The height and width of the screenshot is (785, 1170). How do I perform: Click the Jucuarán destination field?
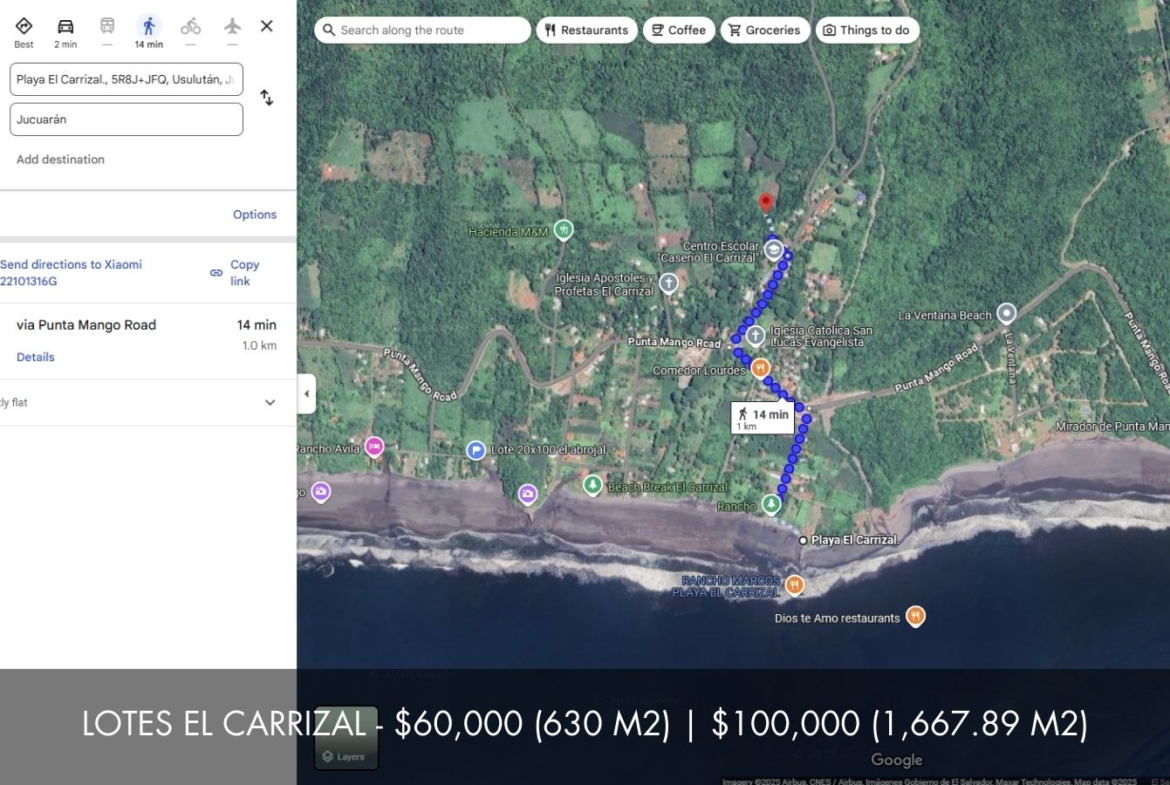126,120
